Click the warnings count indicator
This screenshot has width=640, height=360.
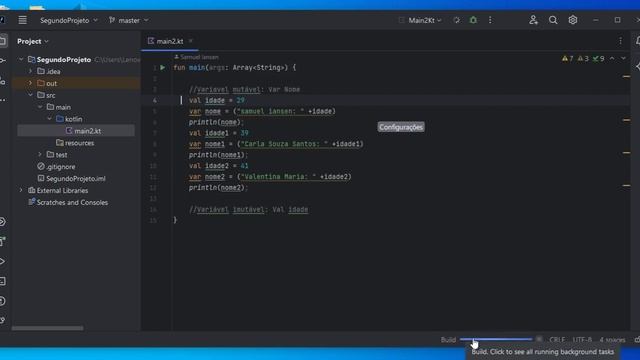tap(567, 59)
